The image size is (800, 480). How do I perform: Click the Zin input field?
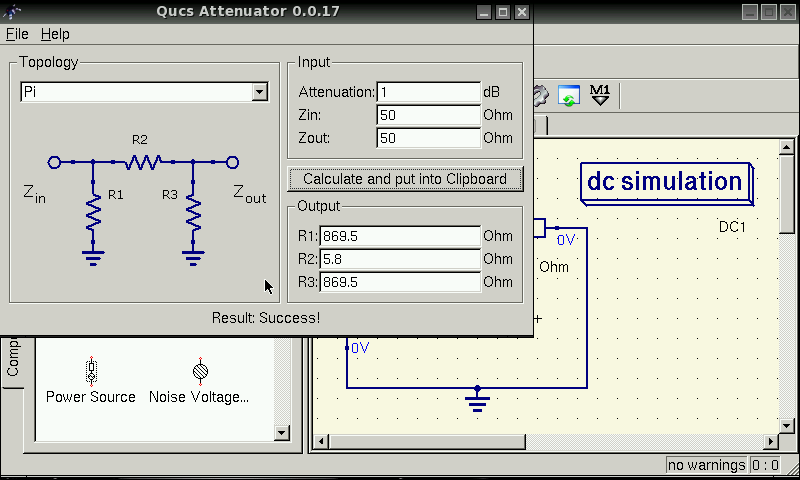pos(428,115)
